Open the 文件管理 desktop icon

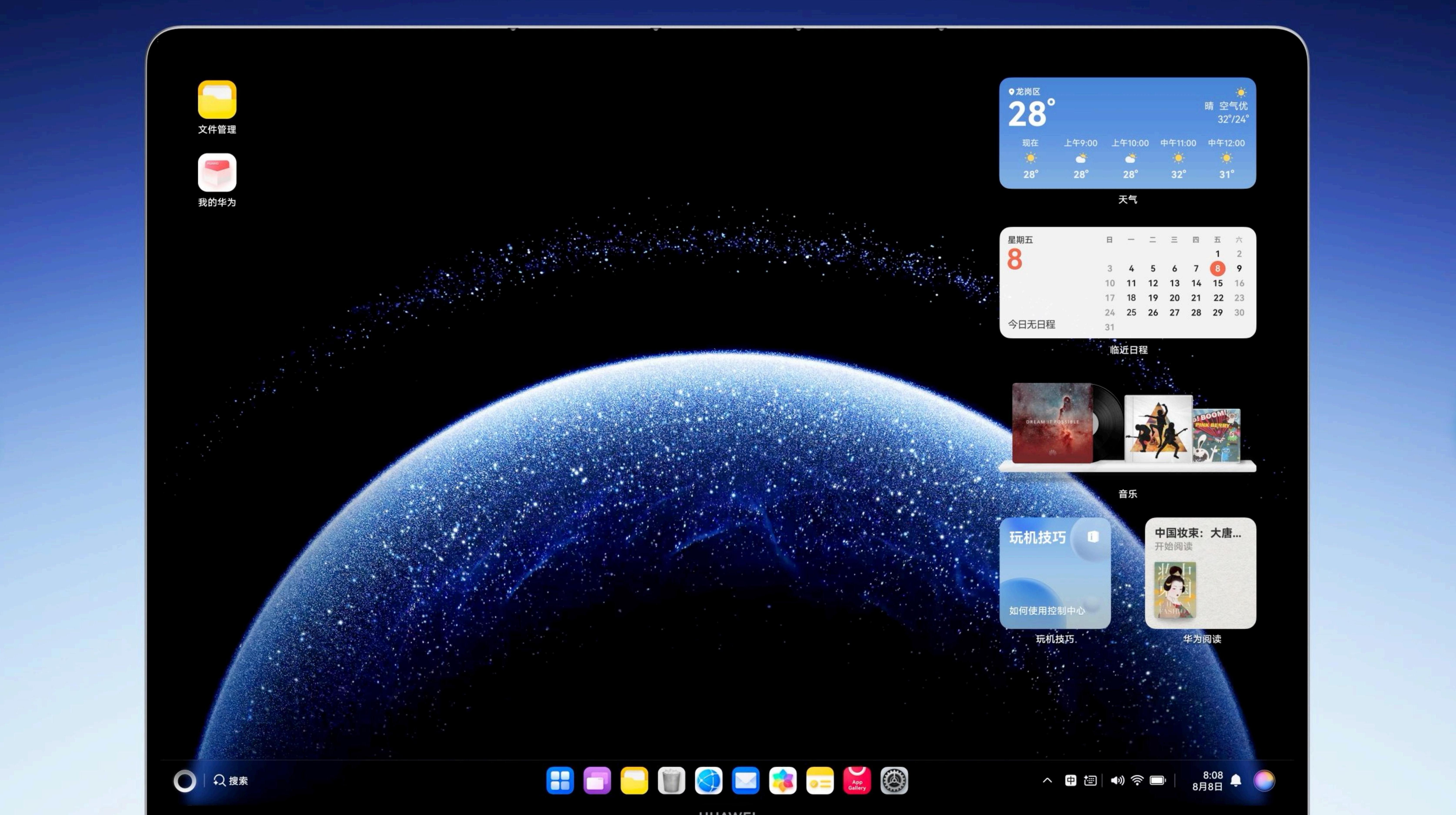click(217, 100)
